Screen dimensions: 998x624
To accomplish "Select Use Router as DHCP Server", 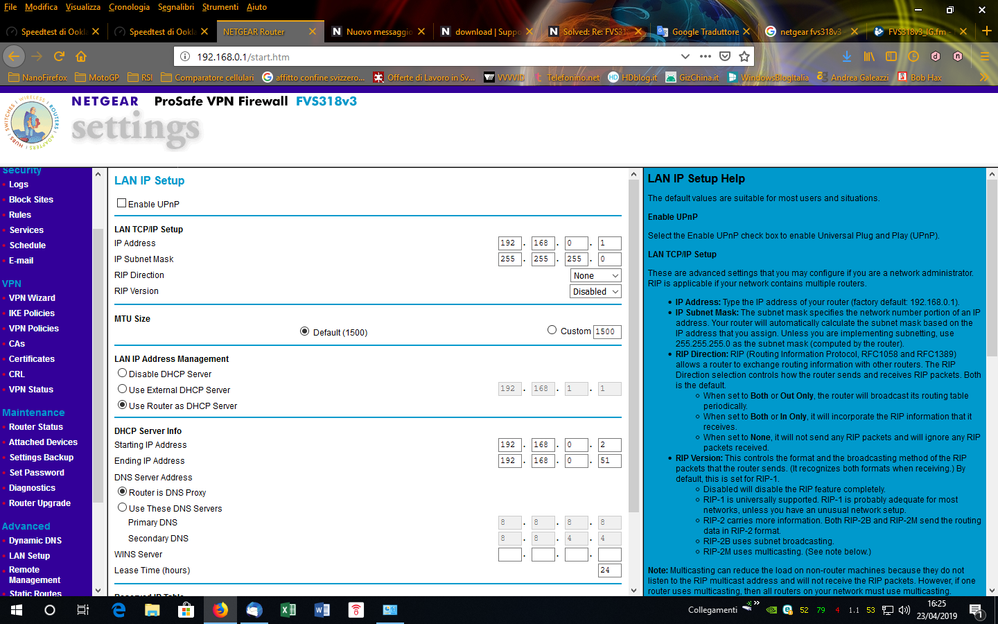I will [121, 405].
